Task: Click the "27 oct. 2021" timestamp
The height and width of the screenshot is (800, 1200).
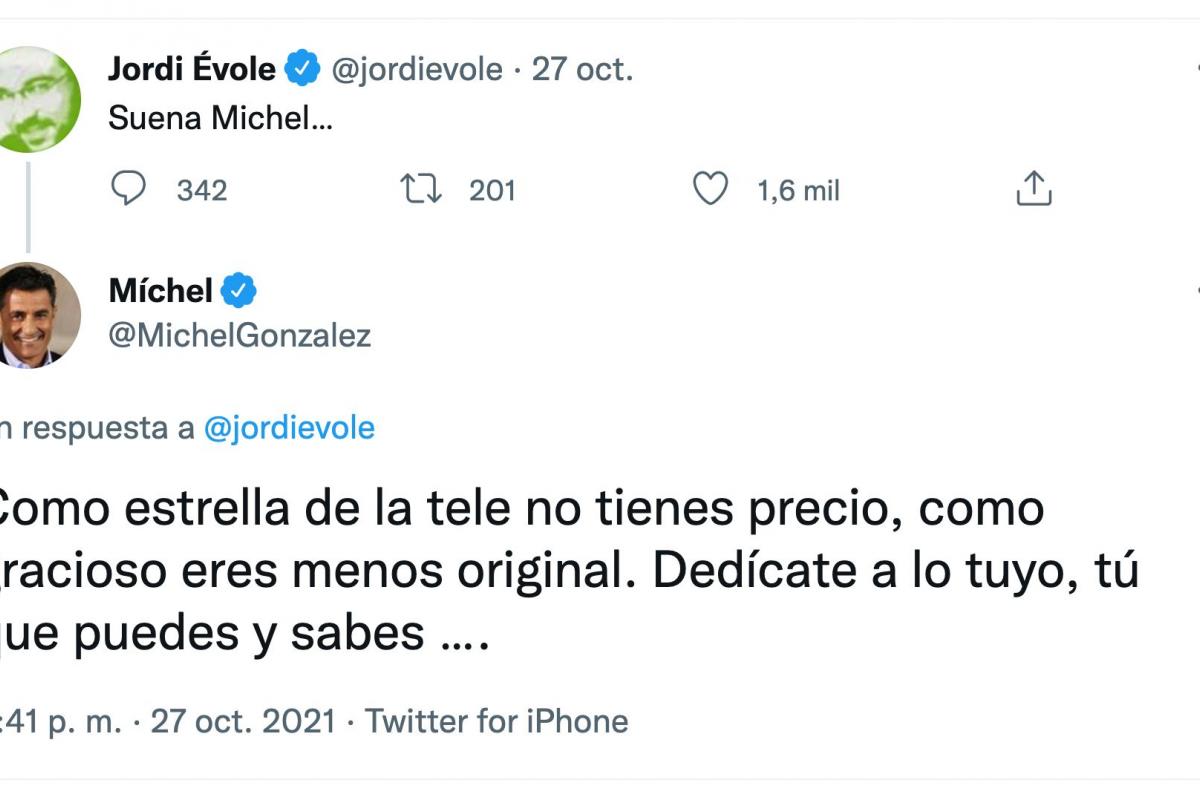Action: [x=243, y=721]
